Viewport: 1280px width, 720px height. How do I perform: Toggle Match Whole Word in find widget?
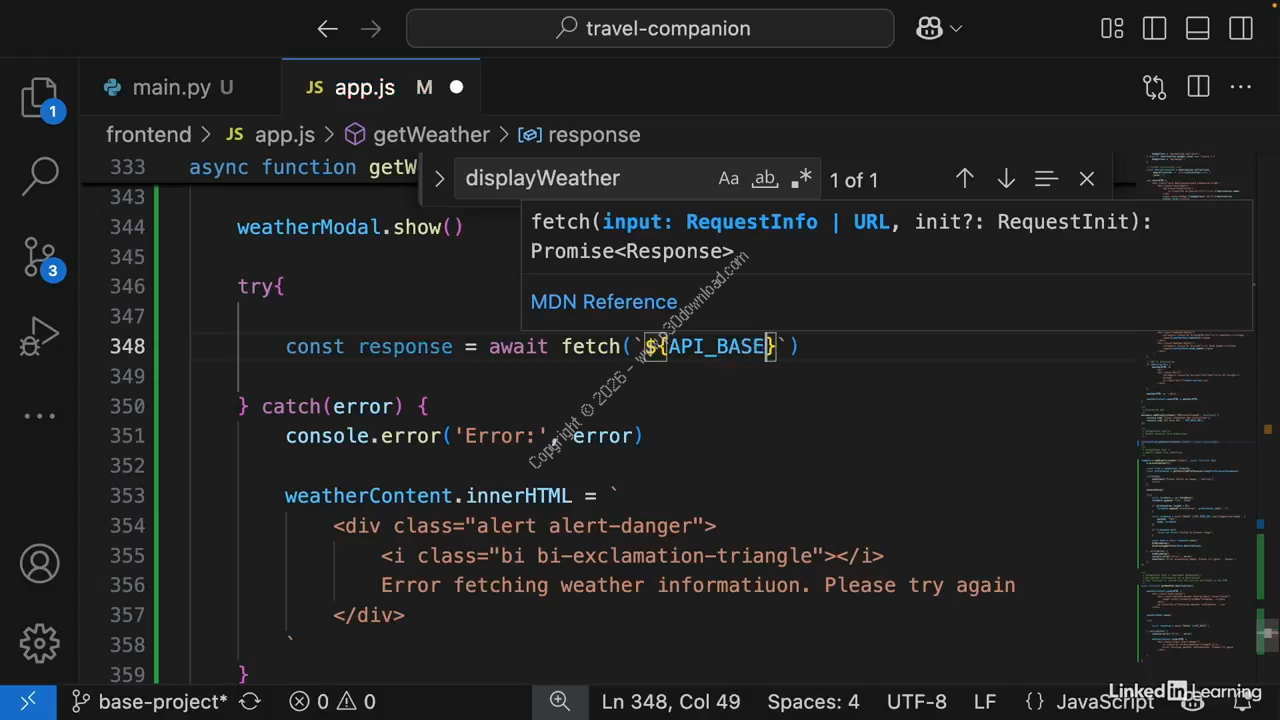(x=764, y=179)
